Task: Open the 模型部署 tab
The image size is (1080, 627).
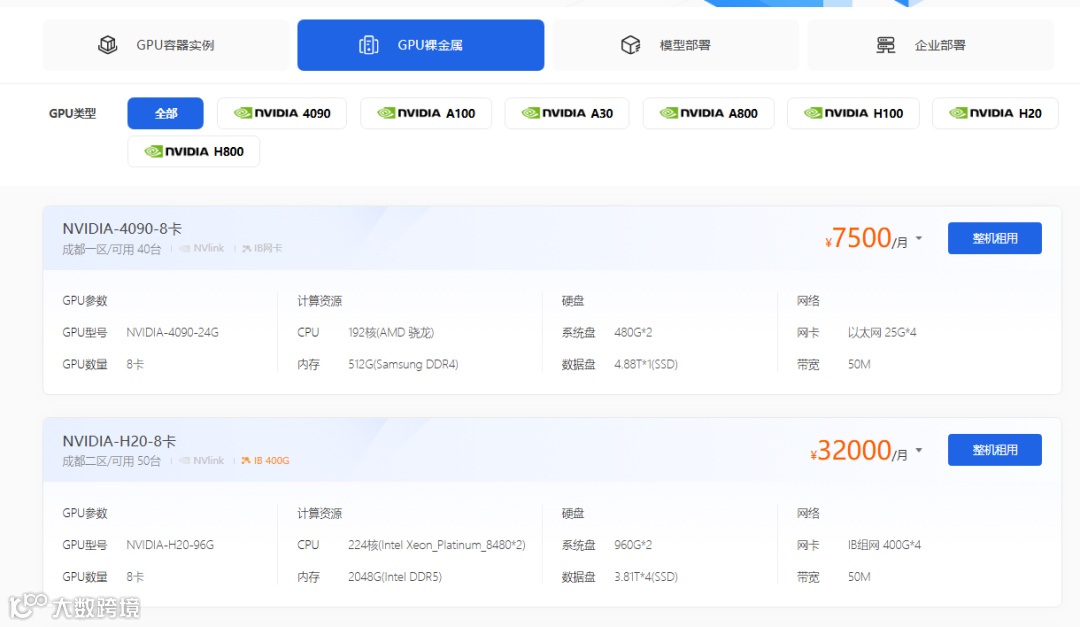Action: point(676,45)
